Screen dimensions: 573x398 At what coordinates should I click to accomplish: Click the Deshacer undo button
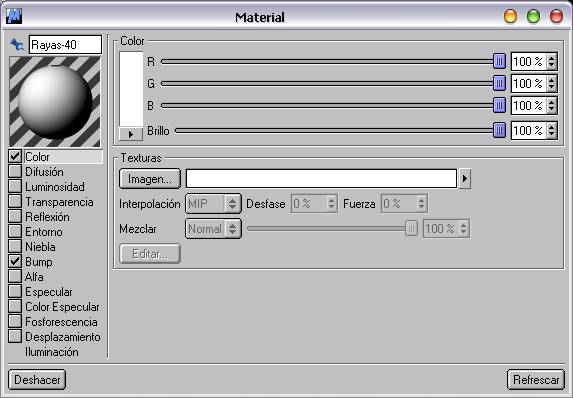pos(37,380)
